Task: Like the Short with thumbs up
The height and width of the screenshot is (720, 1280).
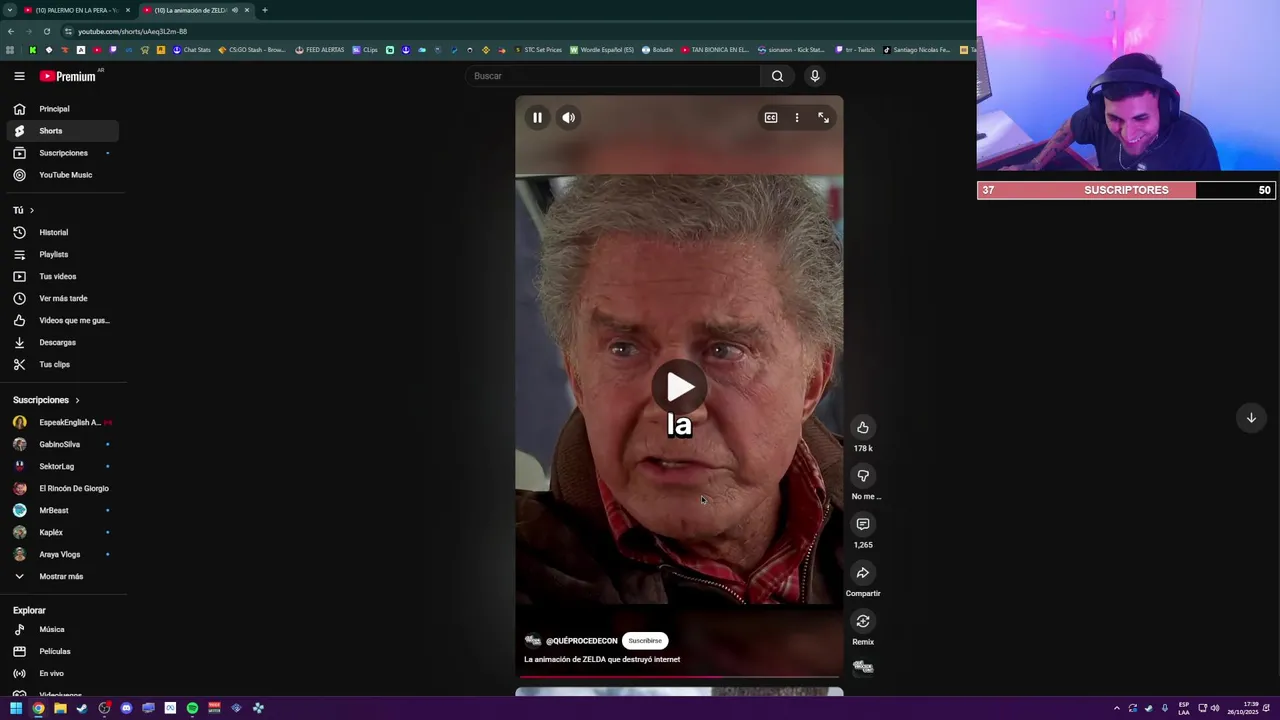Action: pyautogui.click(x=863, y=428)
